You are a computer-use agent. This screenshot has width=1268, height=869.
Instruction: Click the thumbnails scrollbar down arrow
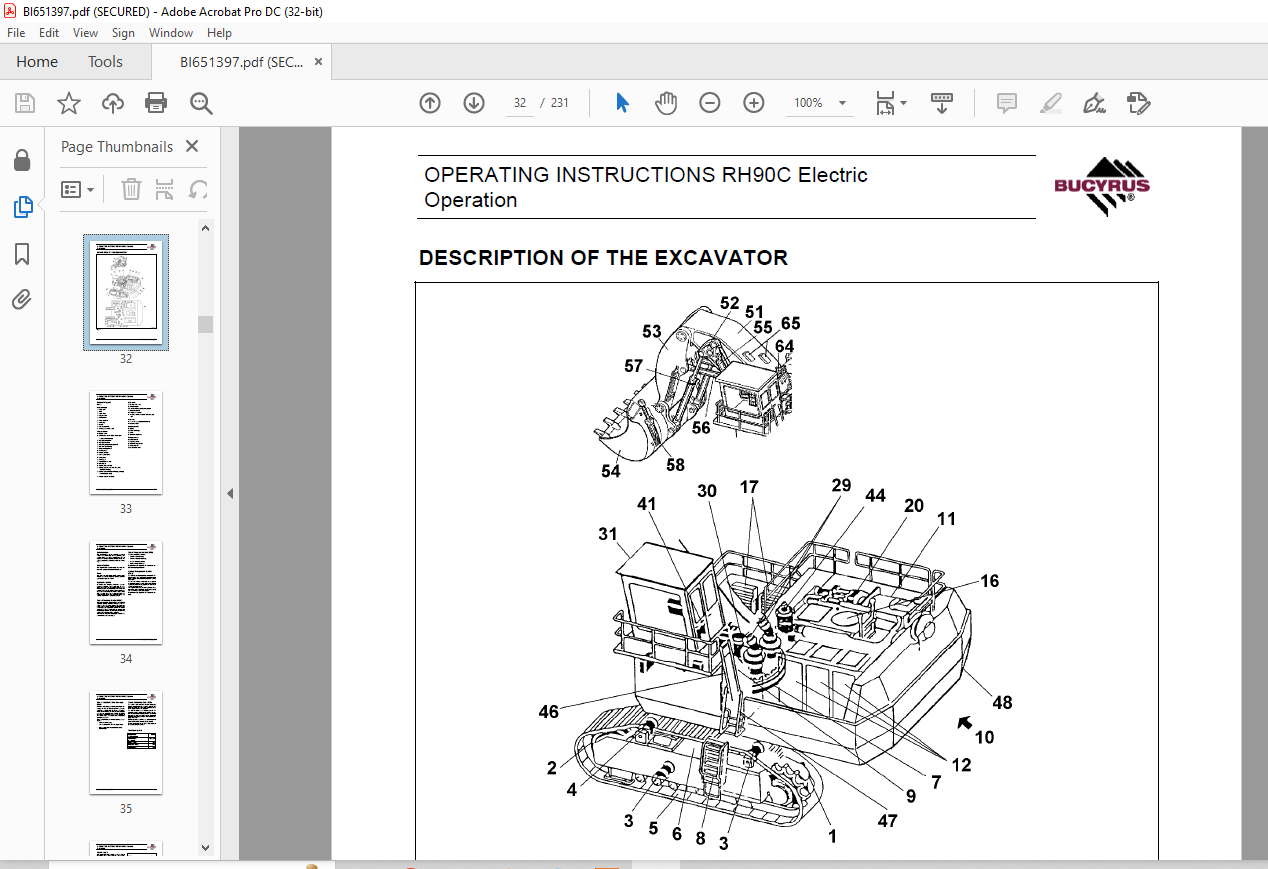(x=205, y=848)
